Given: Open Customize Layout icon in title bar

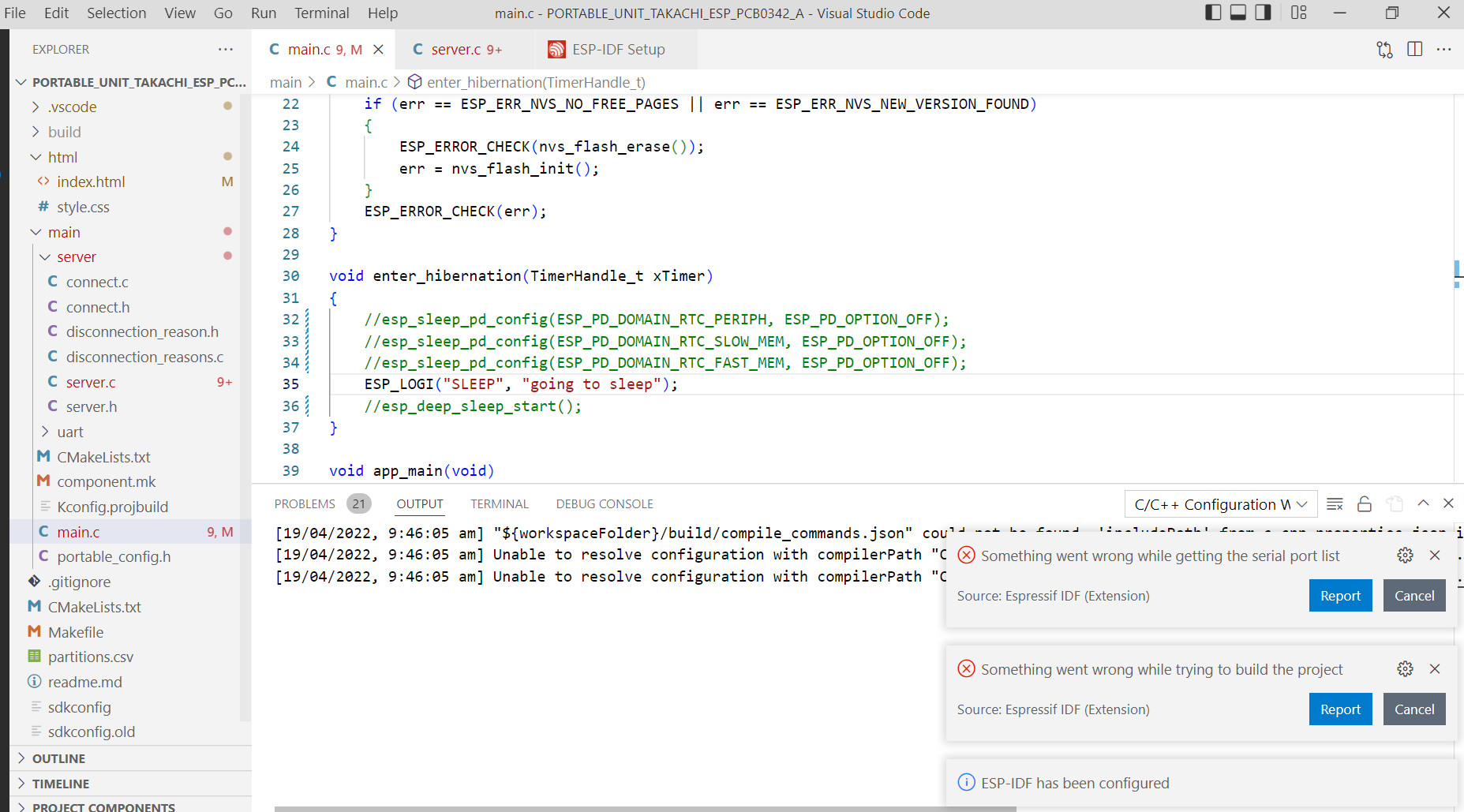Looking at the screenshot, I should 1299,13.
